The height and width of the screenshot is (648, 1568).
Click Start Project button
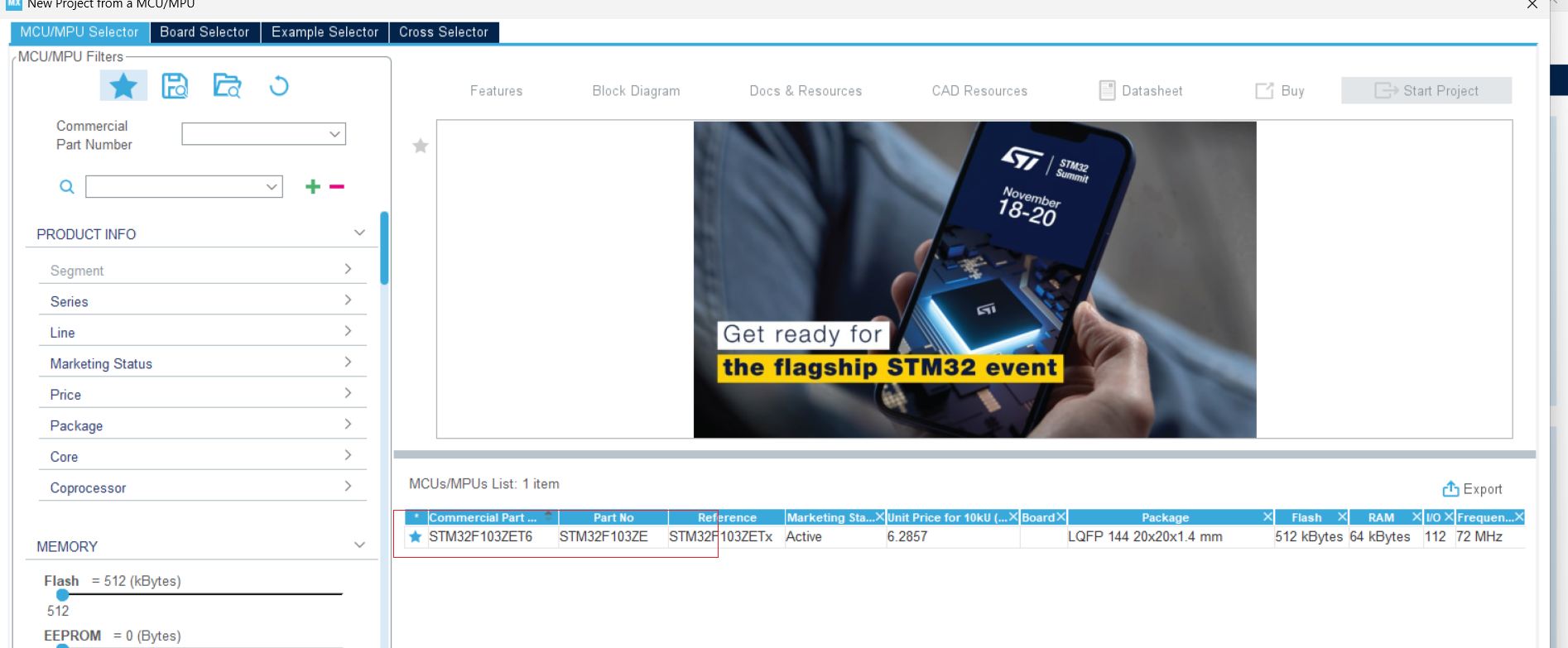pyautogui.click(x=1426, y=91)
